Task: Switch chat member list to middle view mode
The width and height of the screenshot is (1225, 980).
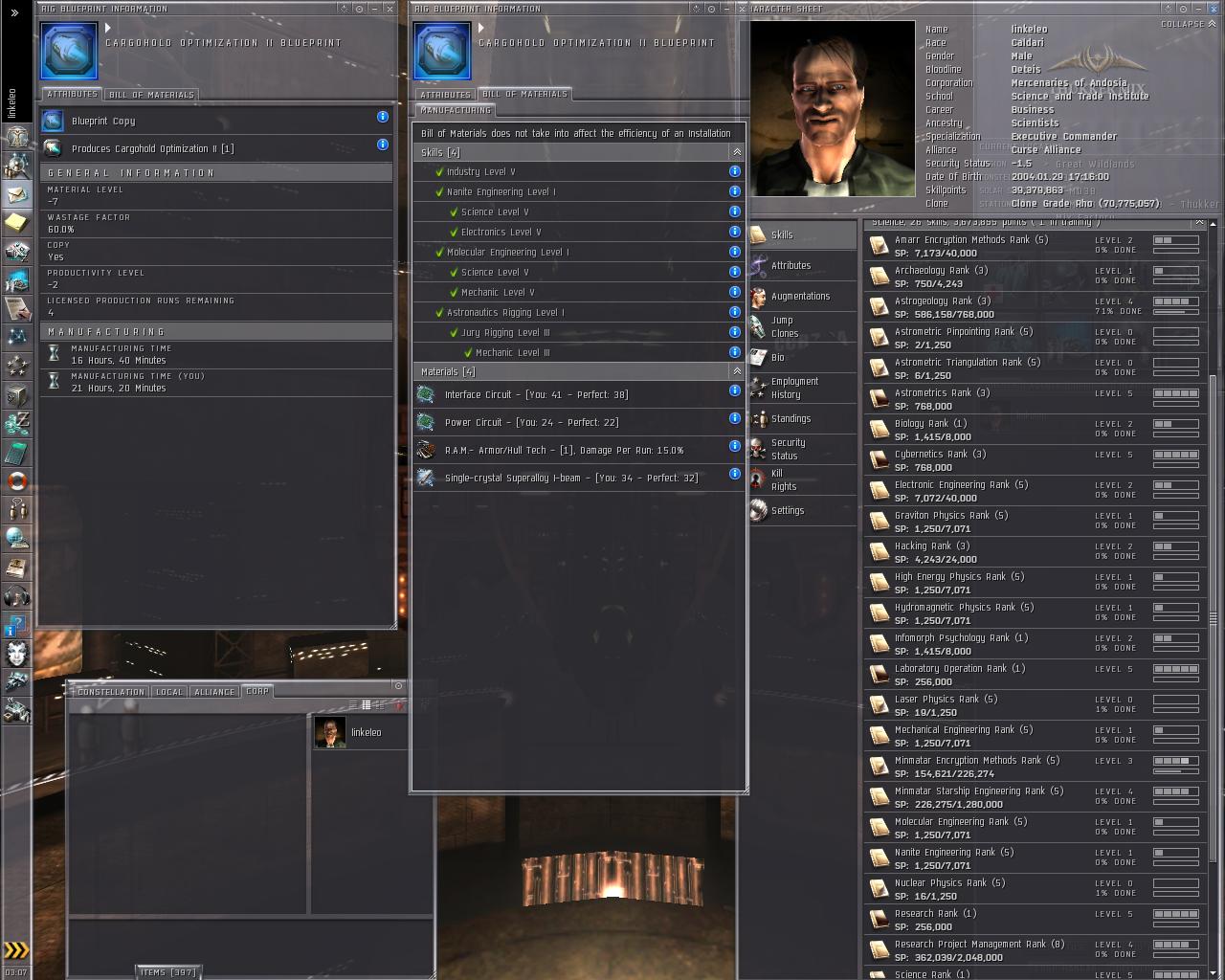Action: click(x=366, y=705)
